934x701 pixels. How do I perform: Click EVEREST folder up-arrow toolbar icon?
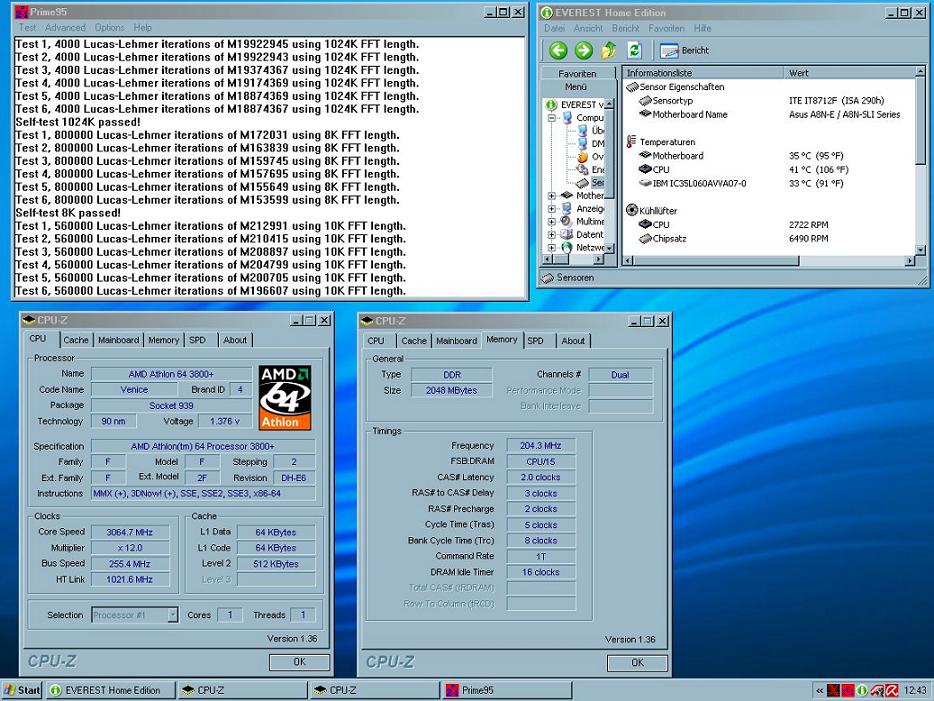[x=609, y=51]
